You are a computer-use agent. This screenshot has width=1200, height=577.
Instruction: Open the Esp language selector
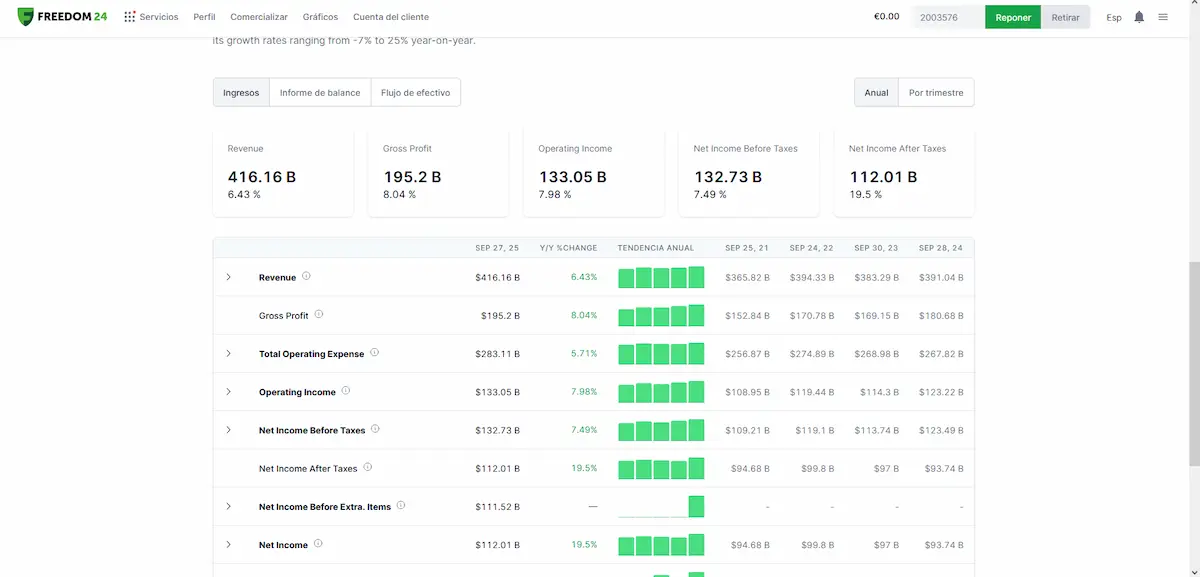(x=1114, y=17)
